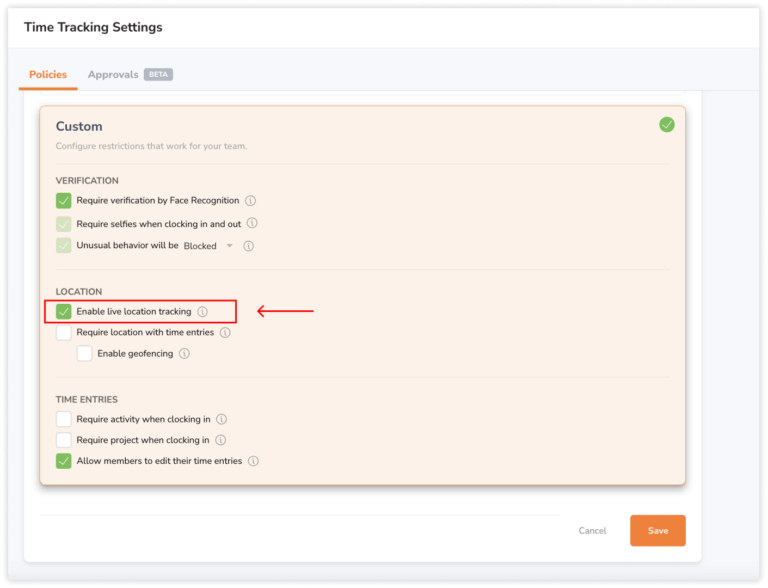The width and height of the screenshot is (768, 588).
Task: Click the BETA badge beside Approvals
Action: 158,74
